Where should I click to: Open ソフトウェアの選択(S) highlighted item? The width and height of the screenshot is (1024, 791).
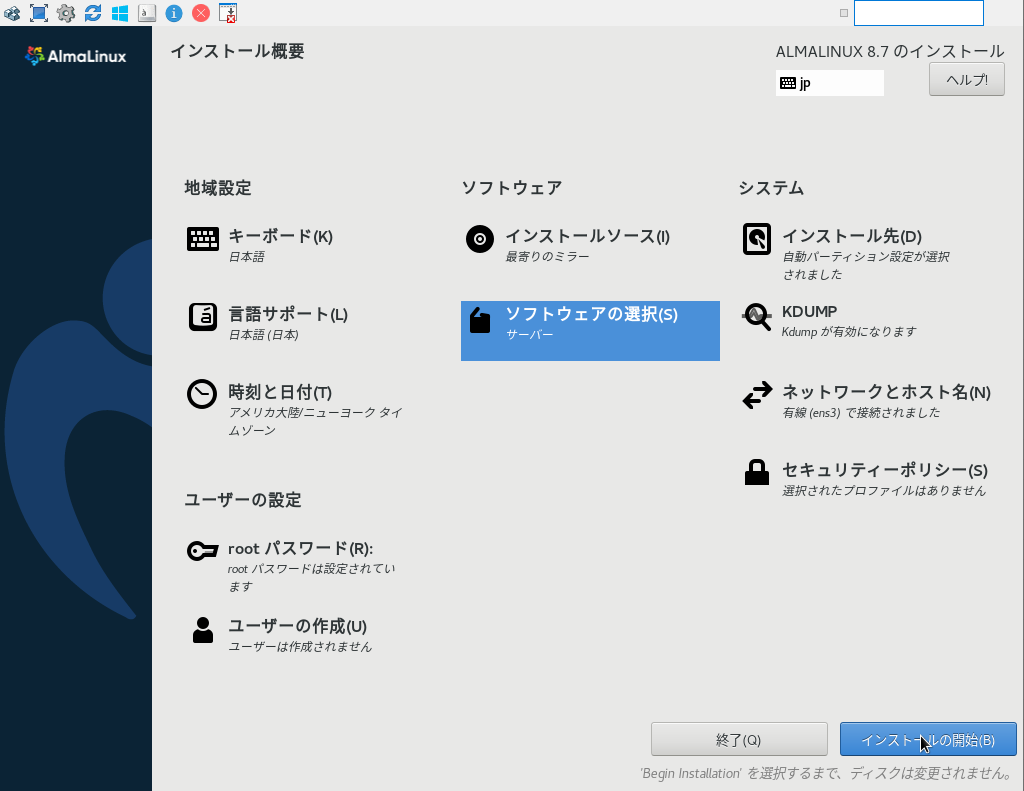590,331
